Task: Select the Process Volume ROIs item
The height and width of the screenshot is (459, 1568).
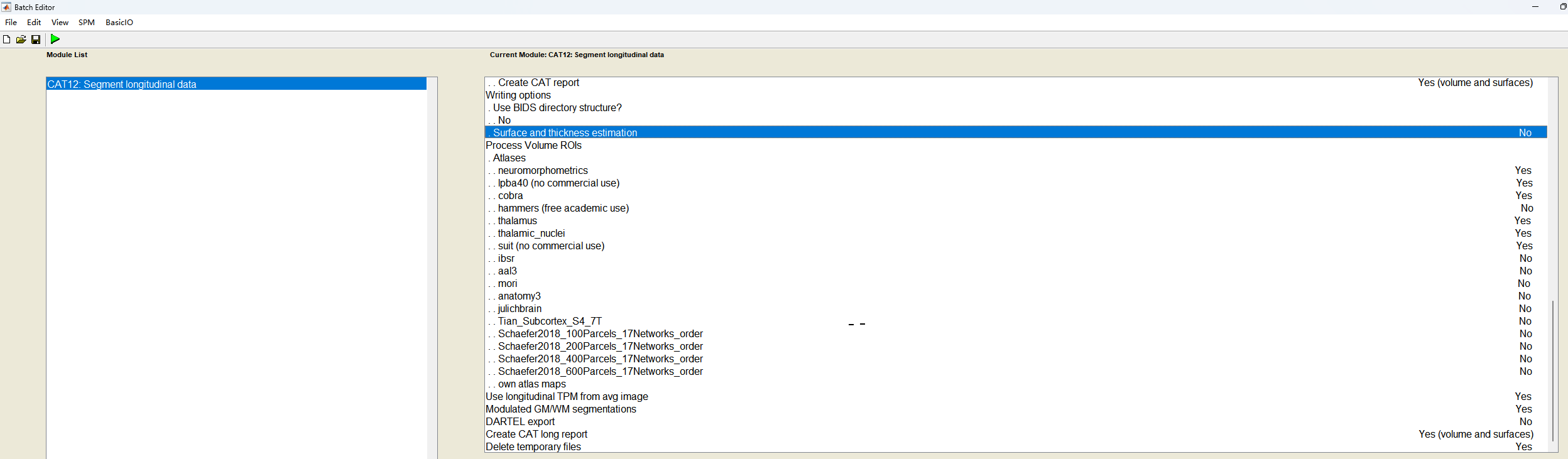Action: [x=533, y=146]
